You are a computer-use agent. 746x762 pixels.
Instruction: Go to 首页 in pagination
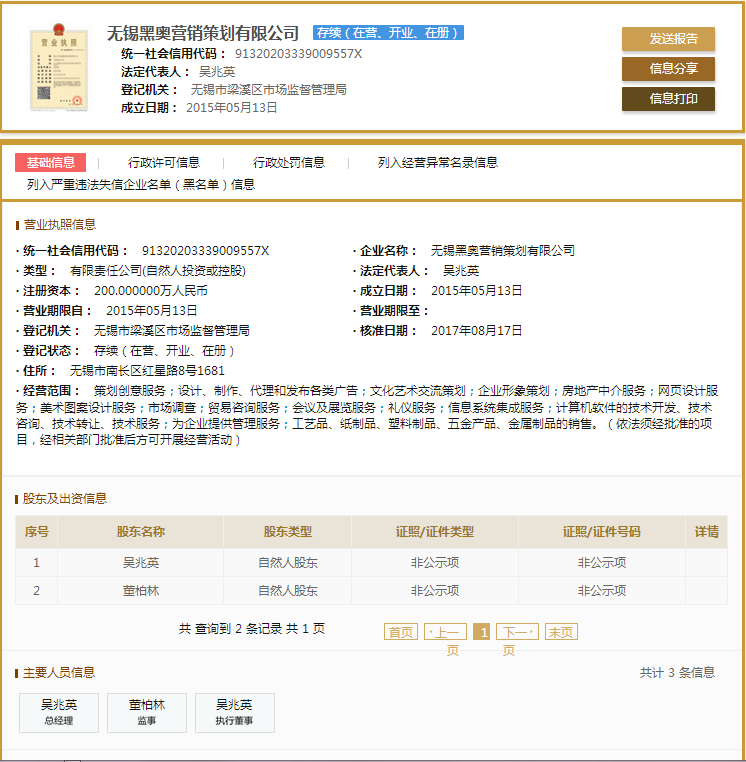(401, 632)
